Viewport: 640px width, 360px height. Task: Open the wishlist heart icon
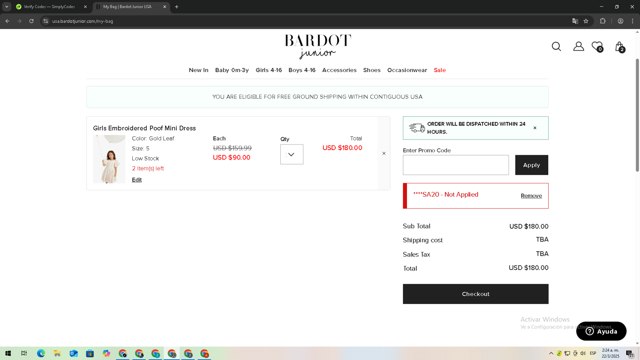[597, 47]
